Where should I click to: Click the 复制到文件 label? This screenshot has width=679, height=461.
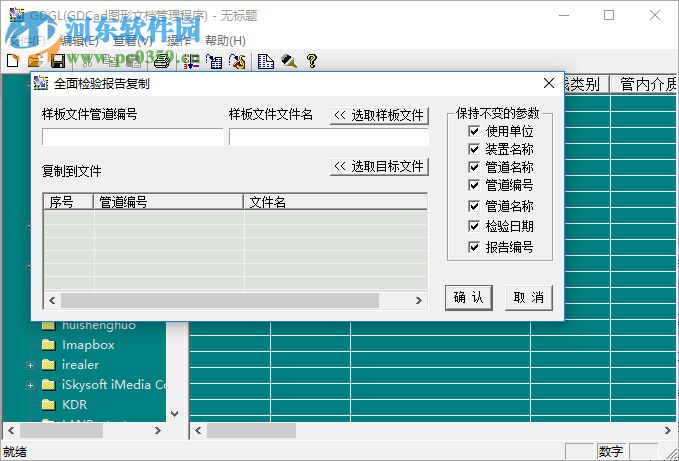tap(71, 171)
